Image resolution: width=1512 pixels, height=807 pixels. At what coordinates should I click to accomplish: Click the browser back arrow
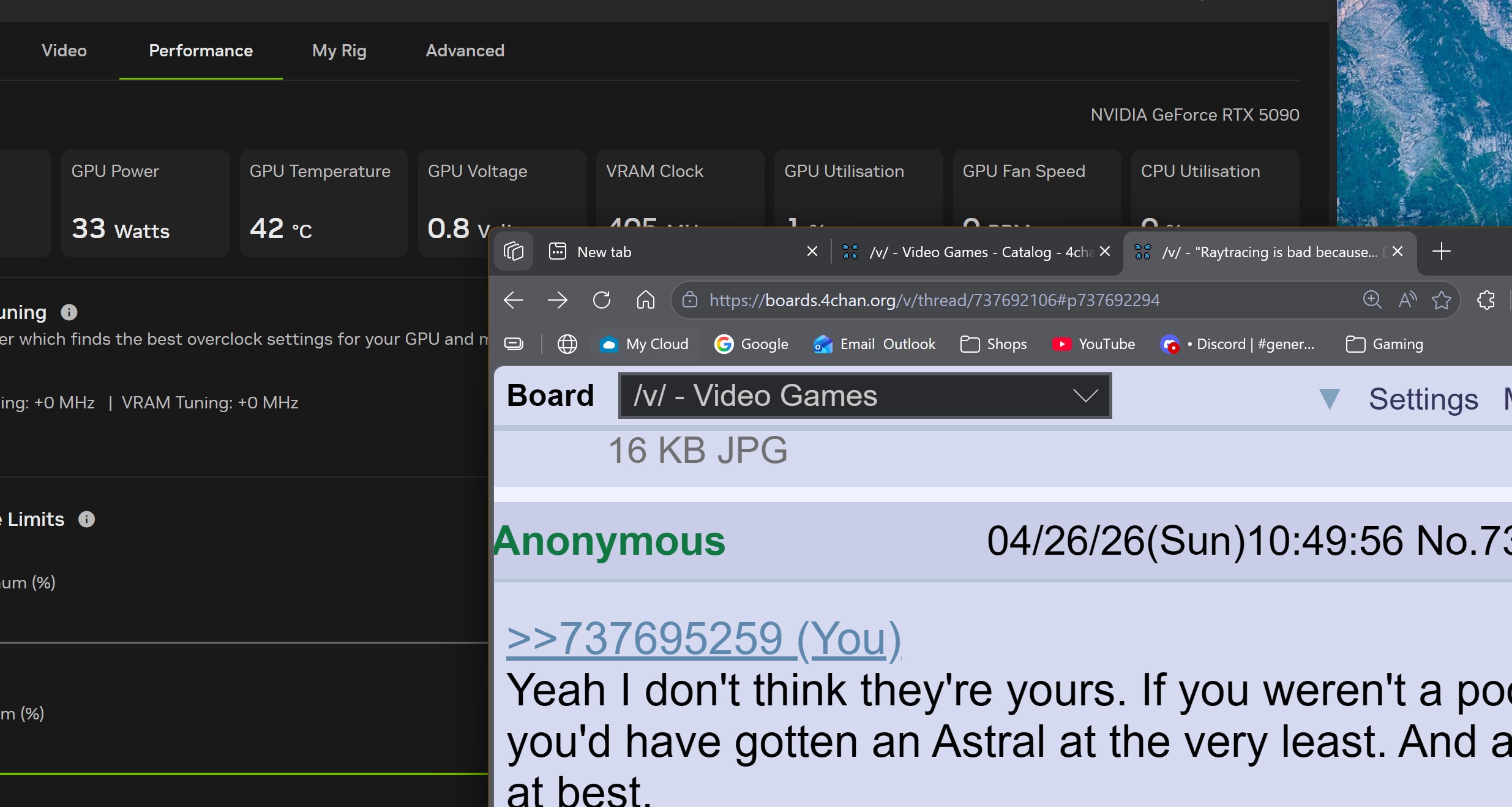tap(513, 300)
